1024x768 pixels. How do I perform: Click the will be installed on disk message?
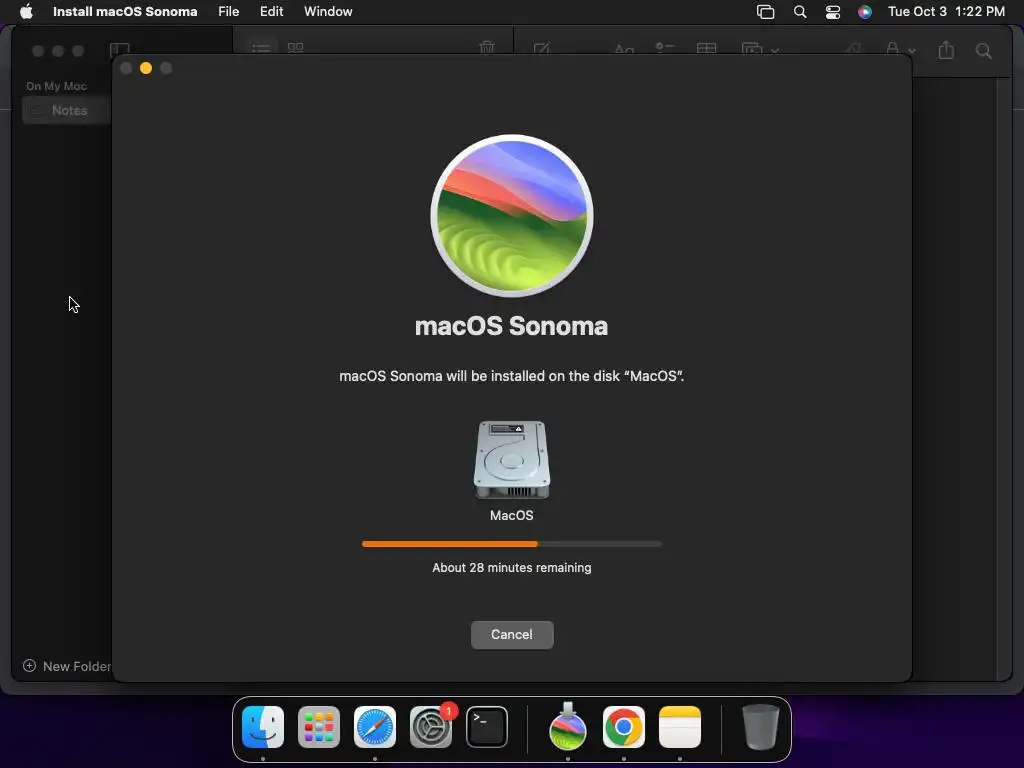click(x=511, y=376)
